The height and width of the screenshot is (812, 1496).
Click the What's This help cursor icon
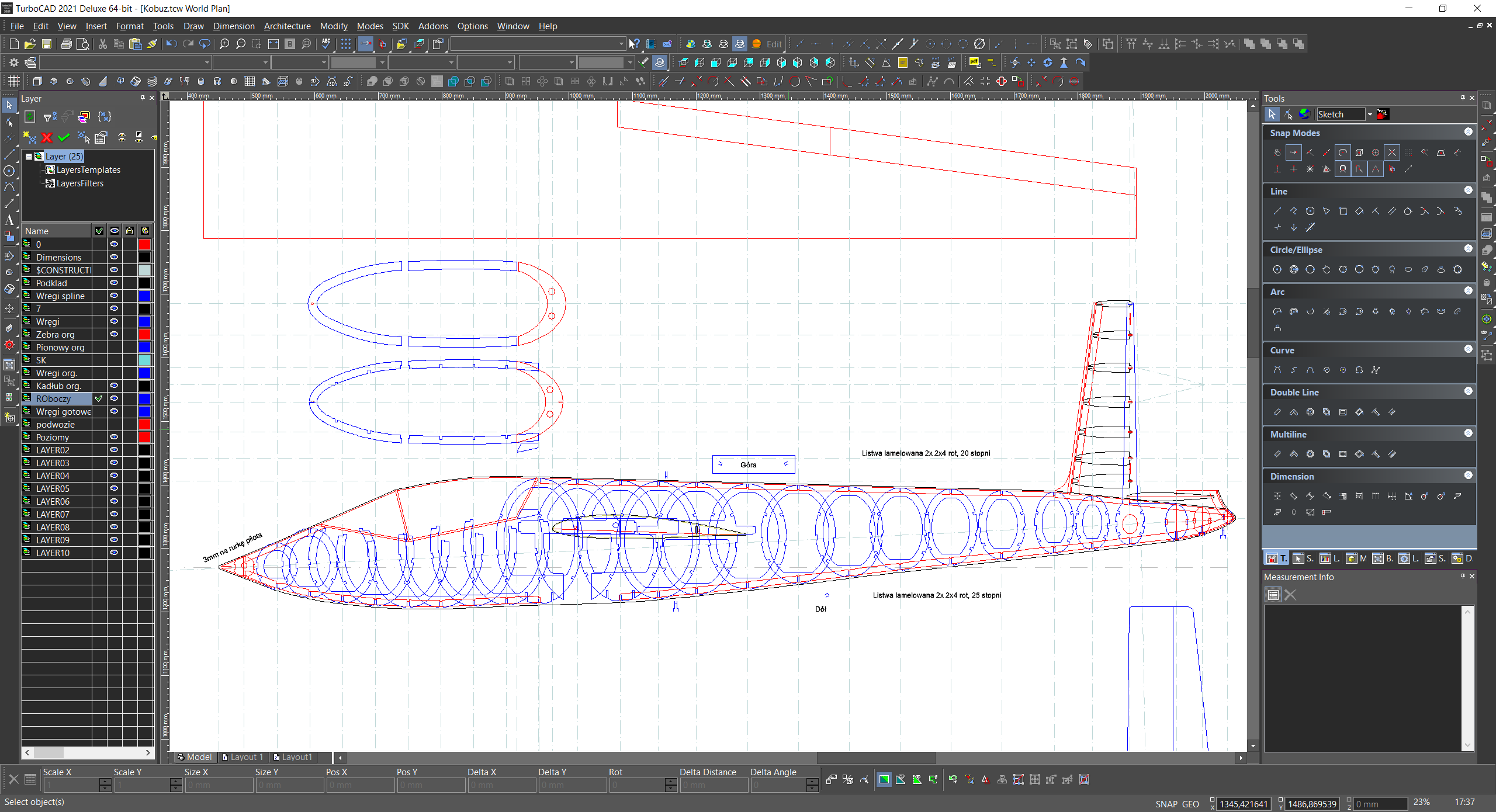click(x=634, y=44)
